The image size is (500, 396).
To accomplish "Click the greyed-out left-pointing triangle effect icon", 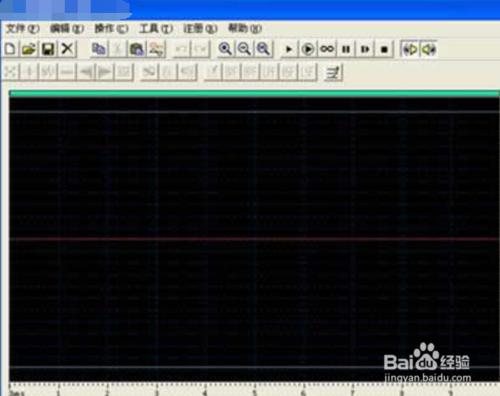I will pyautogui.click(x=86, y=72).
